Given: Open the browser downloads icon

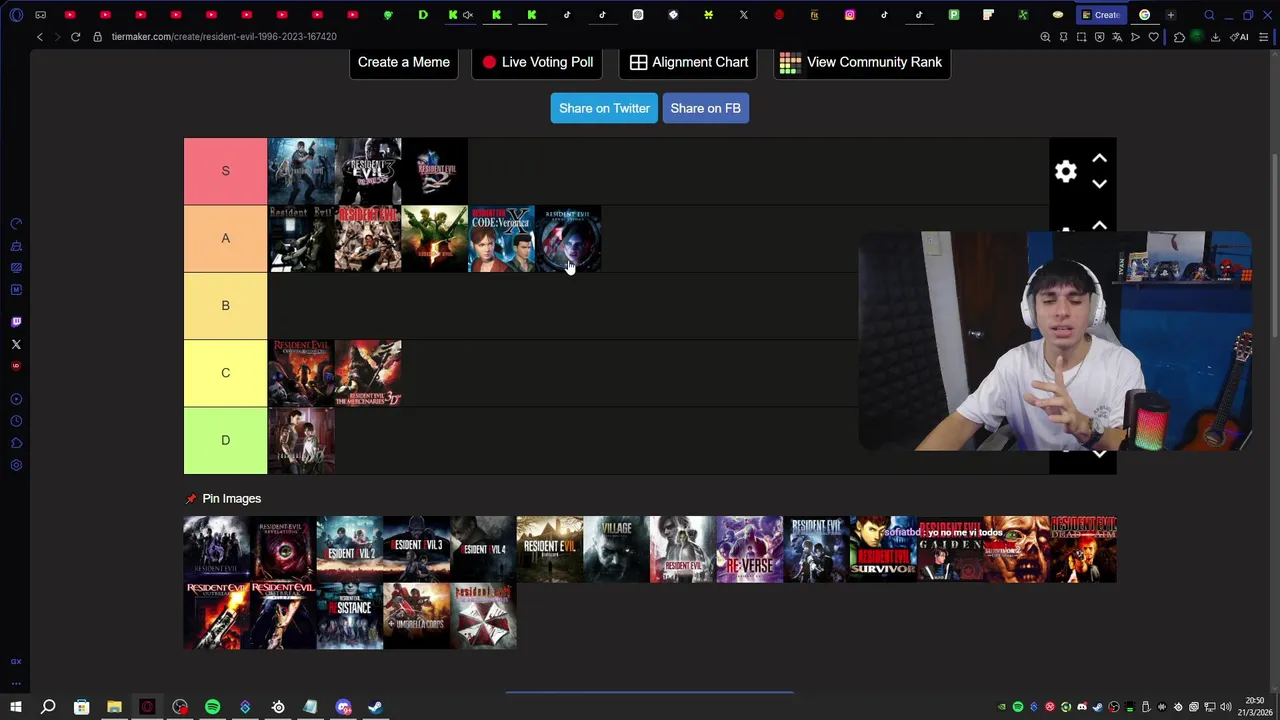Looking at the screenshot, I should tap(1215, 37).
